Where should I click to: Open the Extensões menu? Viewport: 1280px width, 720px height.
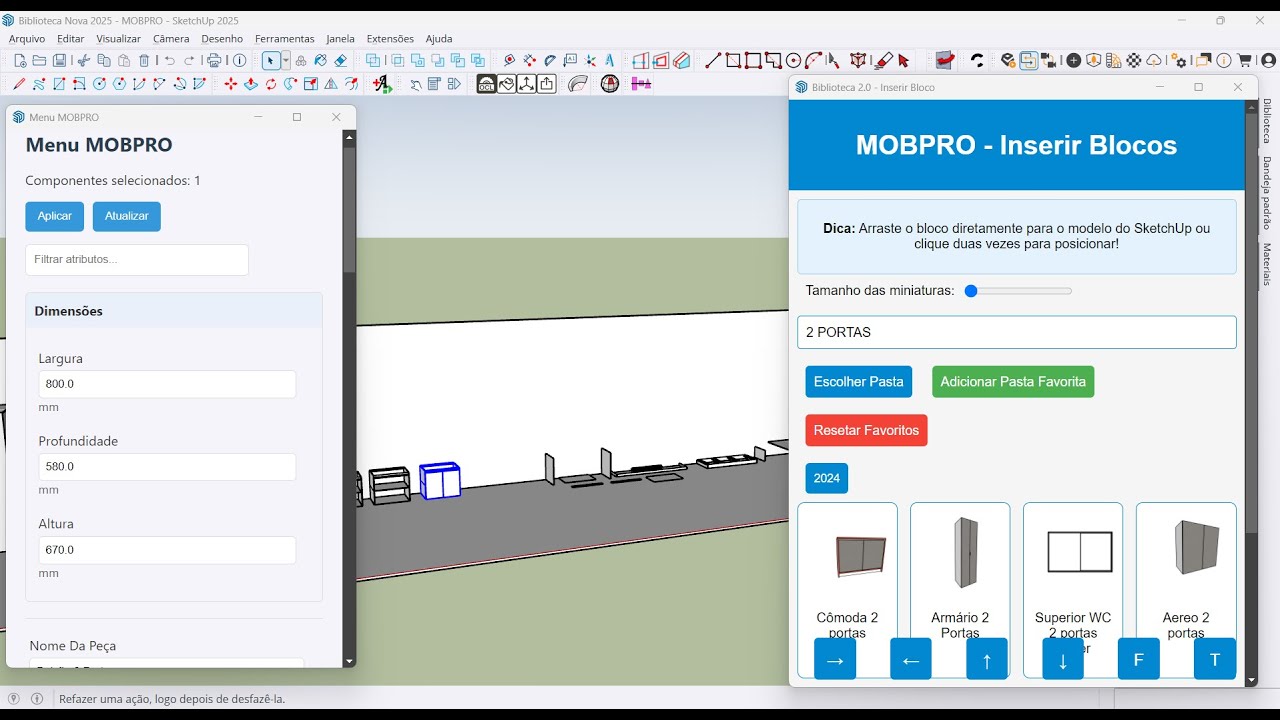[390, 39]
